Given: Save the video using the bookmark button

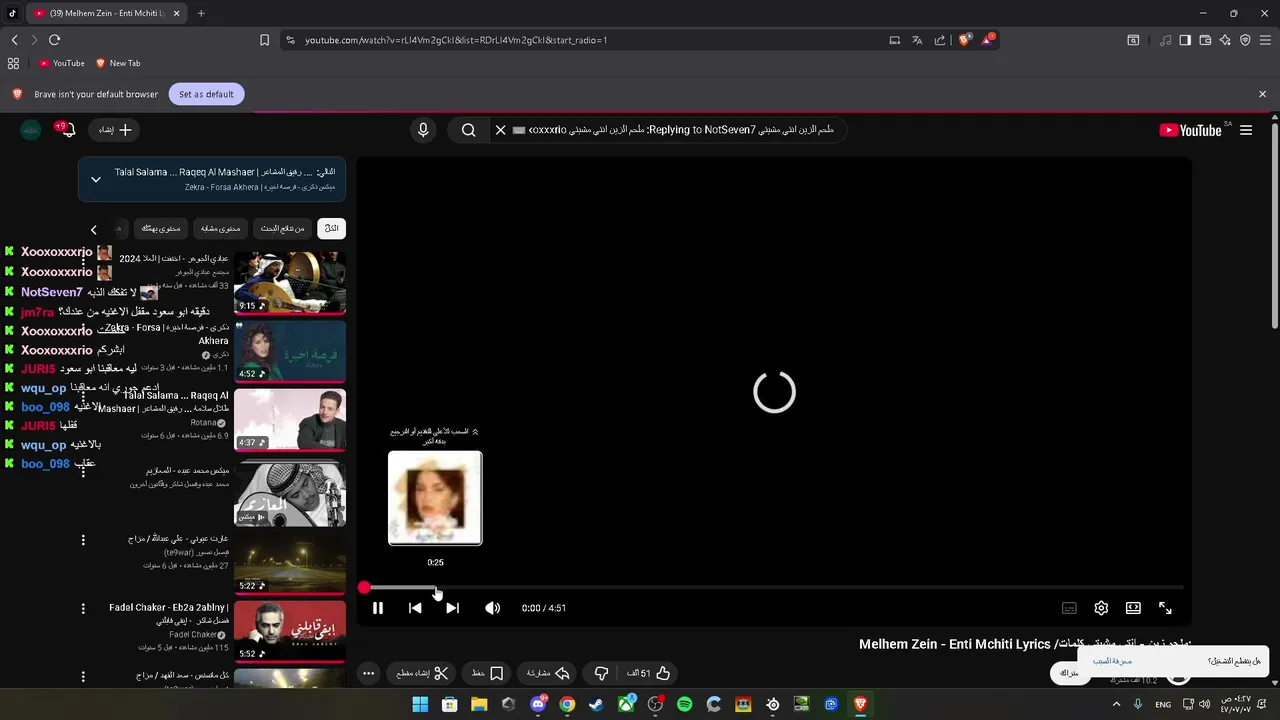Looking at the screenshot, I should pyautogui.click(x=488, y=673).
